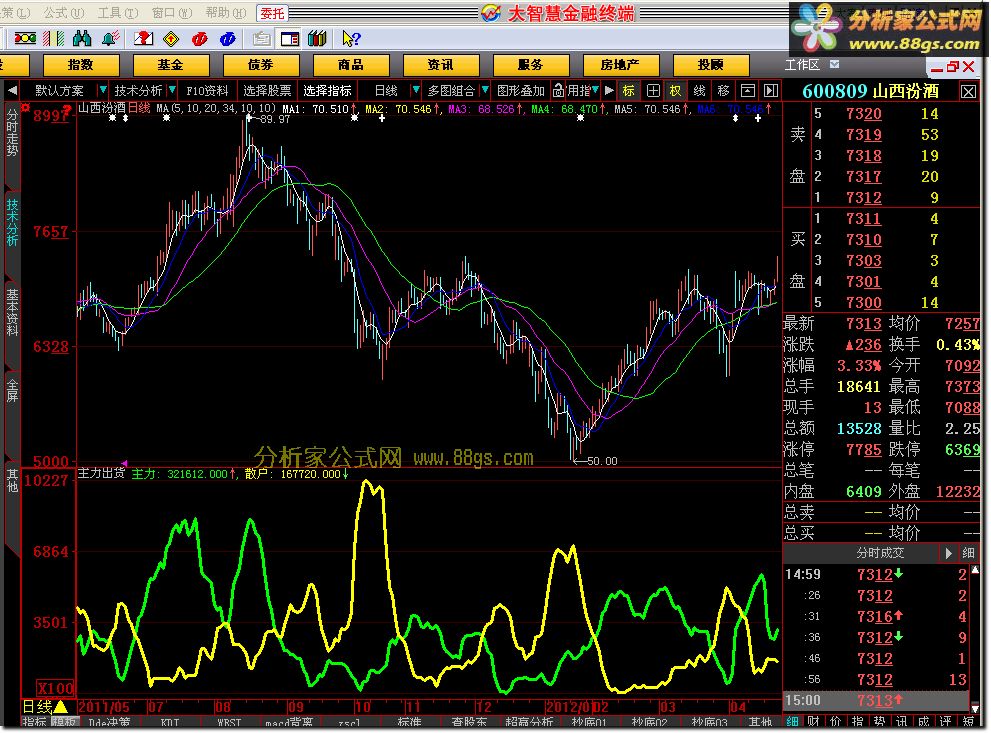Screen dimensions: 991x733
Task: Toggle the 线 line drawing button
Action: point(700,91)
